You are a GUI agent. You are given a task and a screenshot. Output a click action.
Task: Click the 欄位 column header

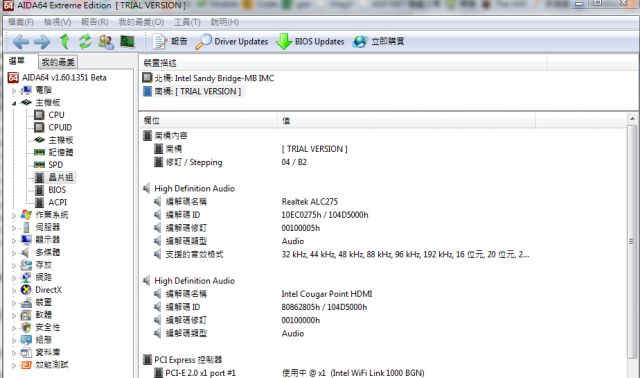click(208, 121)
